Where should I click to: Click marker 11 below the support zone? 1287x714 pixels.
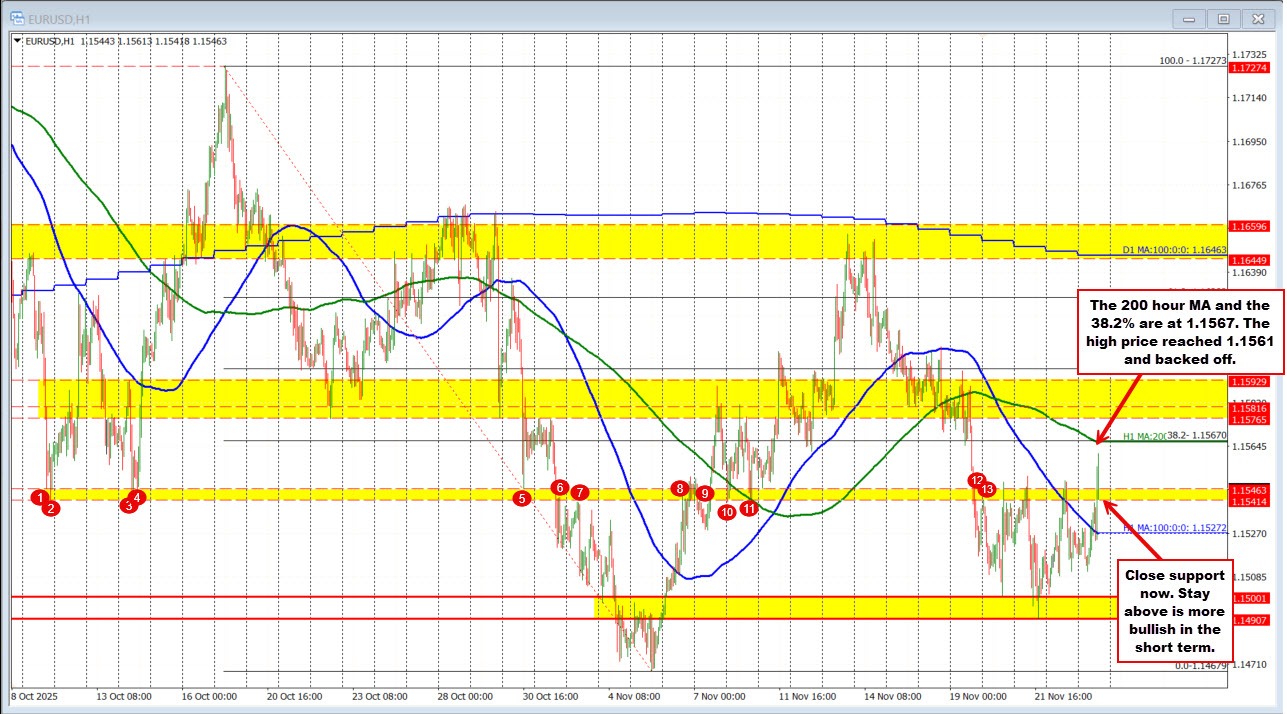[750, 507]
